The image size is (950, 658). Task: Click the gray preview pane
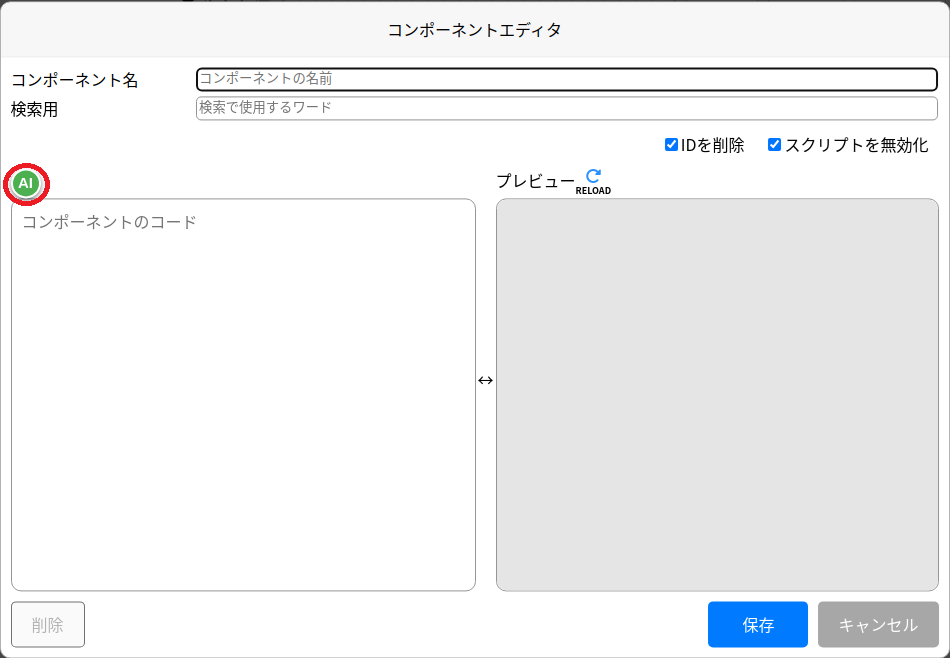tap(715, 390)
